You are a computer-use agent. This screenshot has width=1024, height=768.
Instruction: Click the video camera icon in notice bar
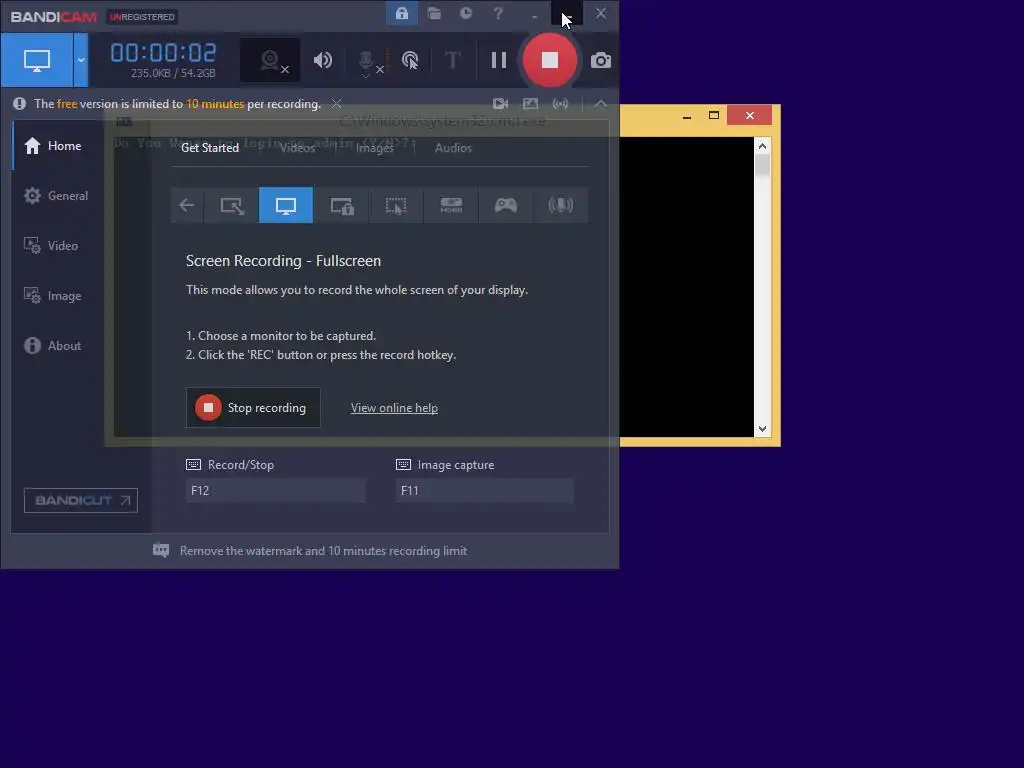500,104
